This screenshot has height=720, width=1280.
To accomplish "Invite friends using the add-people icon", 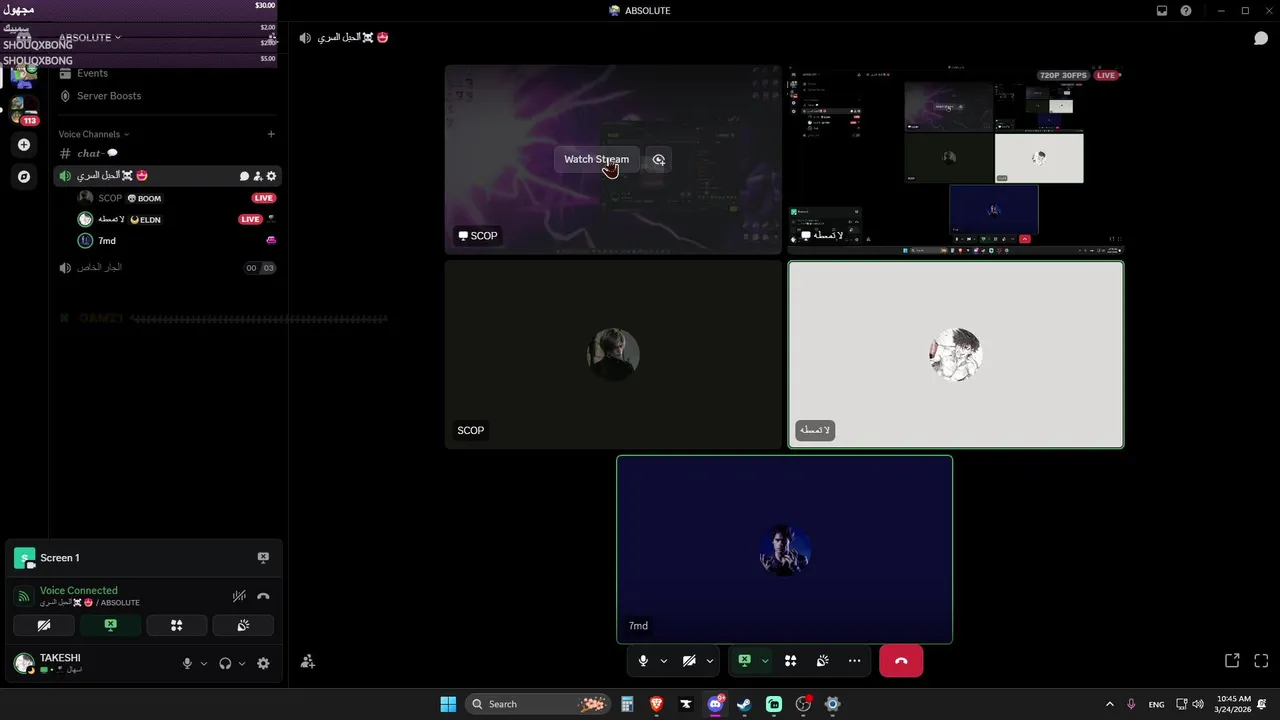I will (308, 661).
